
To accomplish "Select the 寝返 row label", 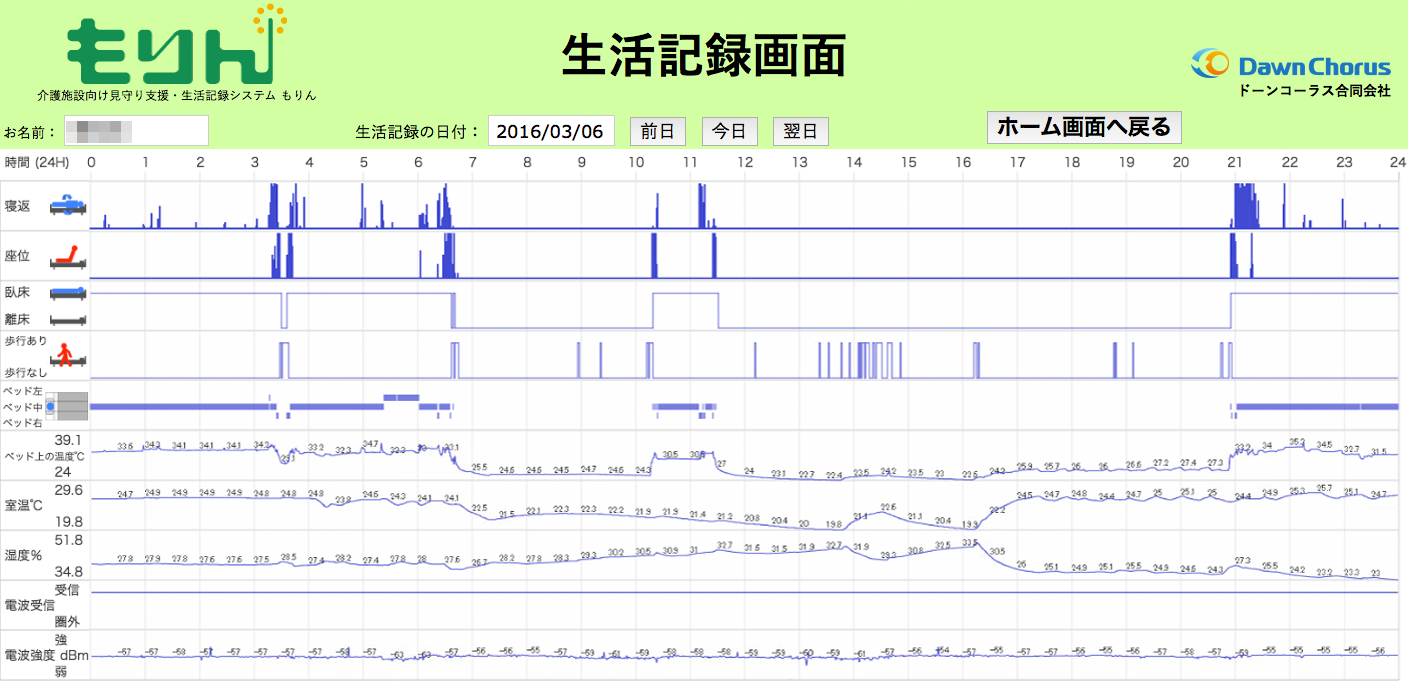I will tap(17, 205).
